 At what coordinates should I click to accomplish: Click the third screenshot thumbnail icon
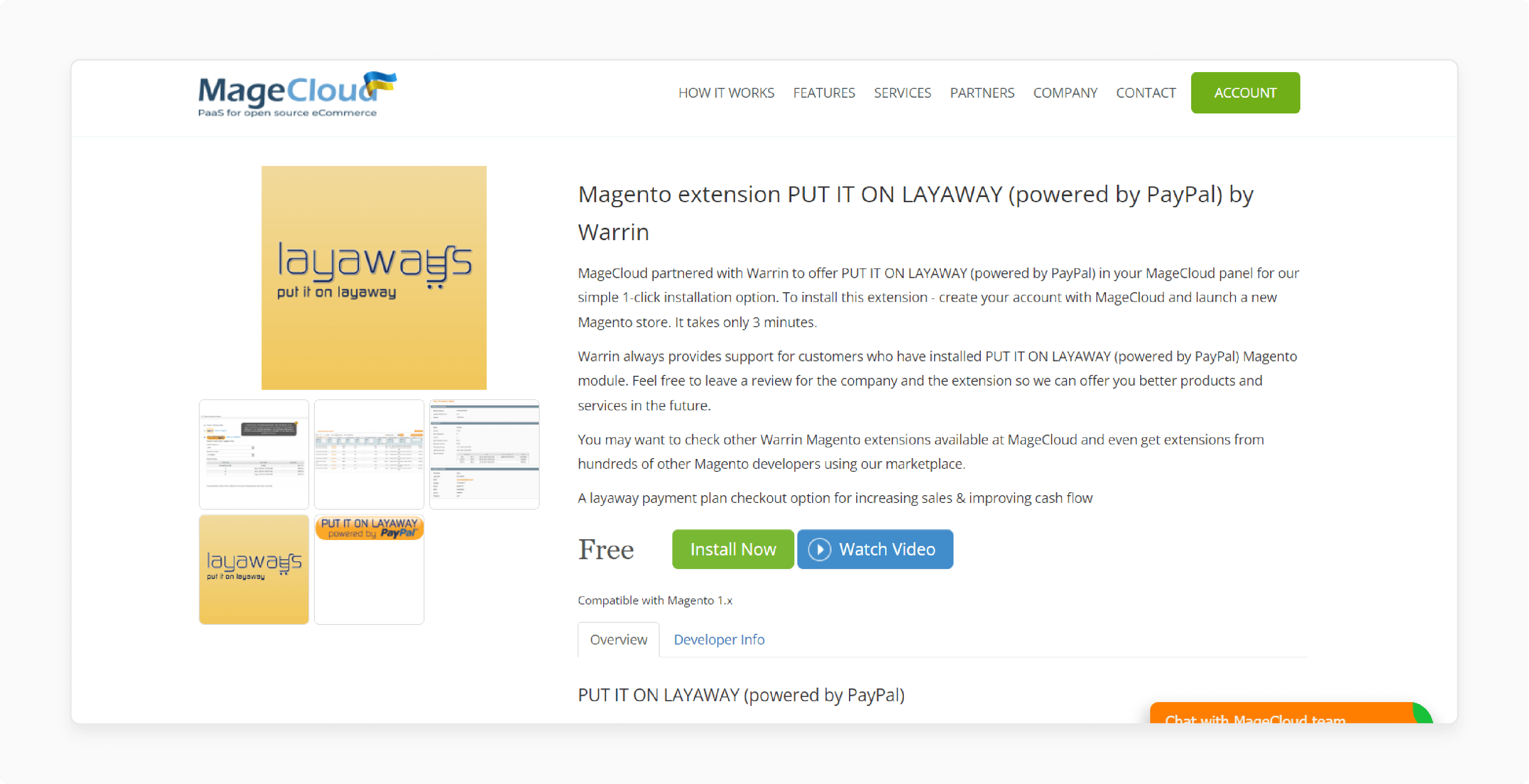click(484, 453)
